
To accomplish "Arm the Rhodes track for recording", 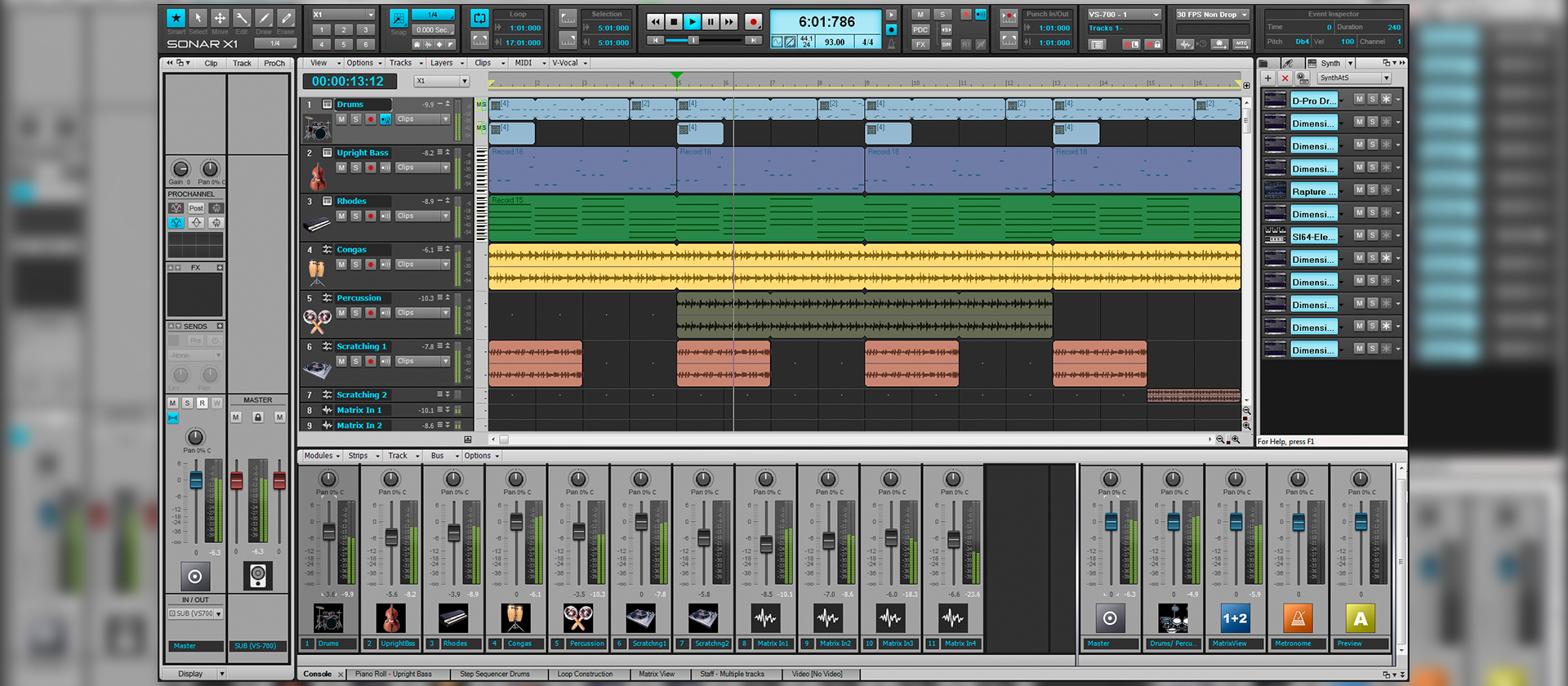I will point(371,216).
